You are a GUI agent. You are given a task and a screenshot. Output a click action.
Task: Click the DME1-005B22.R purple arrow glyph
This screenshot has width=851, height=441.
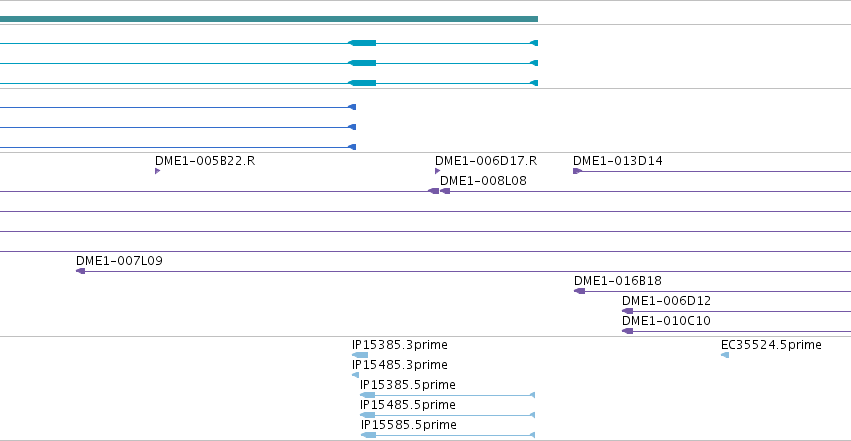[x=157, y=171]
